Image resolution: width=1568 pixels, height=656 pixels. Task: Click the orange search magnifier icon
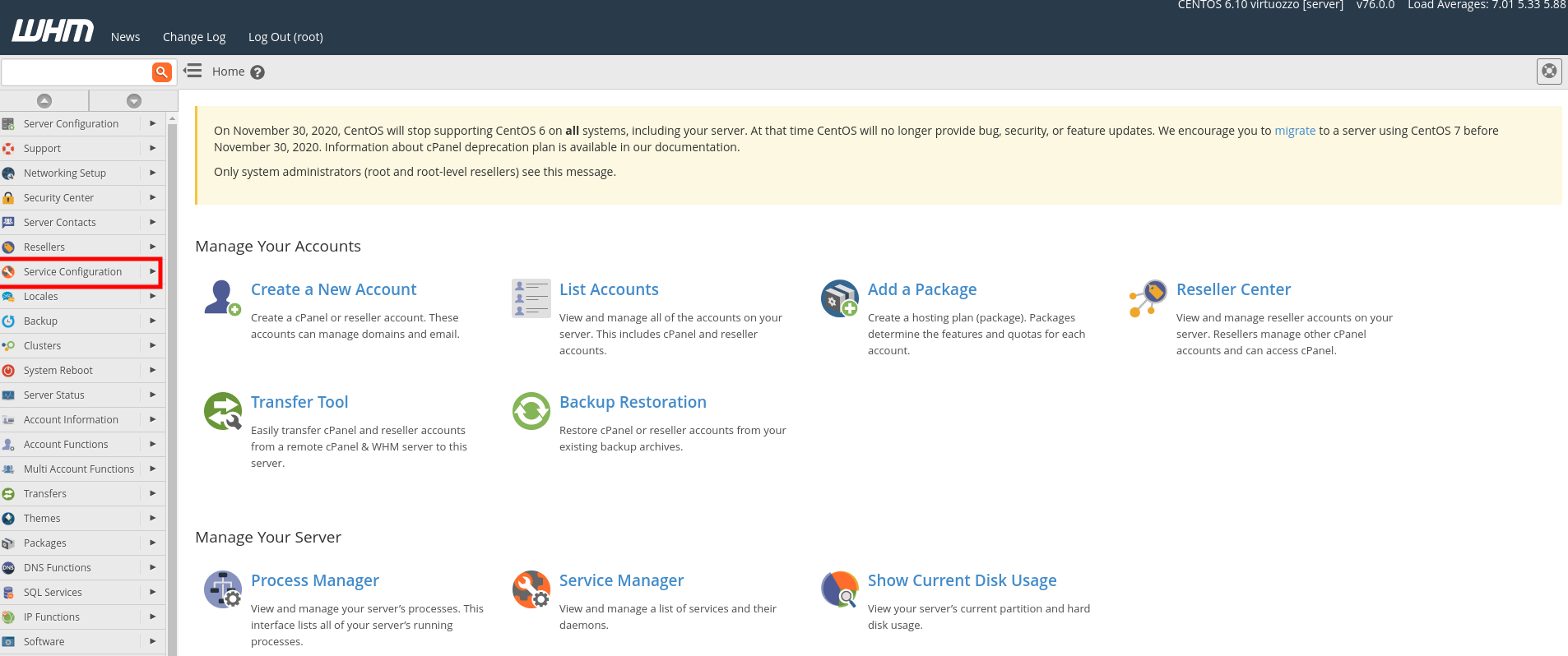(162, 72)
